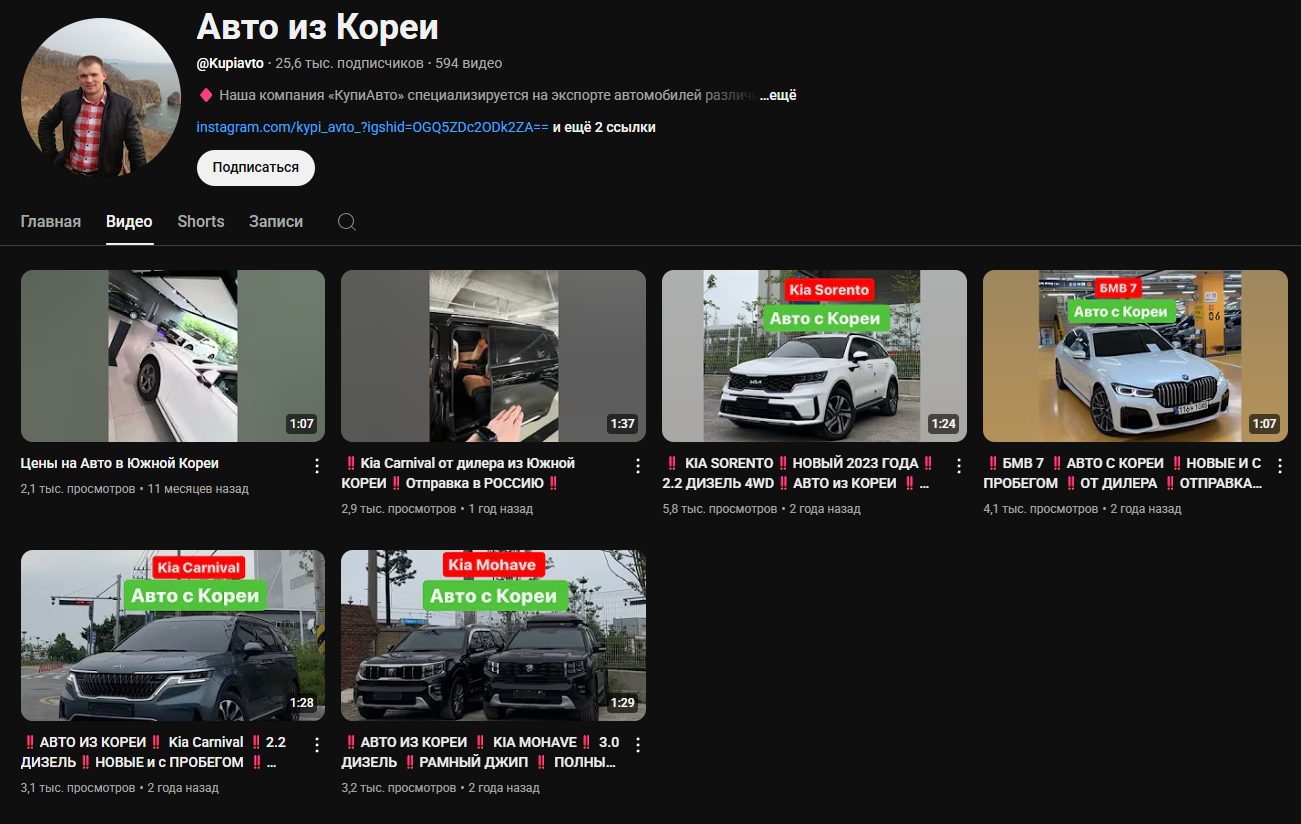Click '3,2 тыс. просмотров • 2 года назад'
Viewport: 1301px width, 824px height.
tap(440, 788)
